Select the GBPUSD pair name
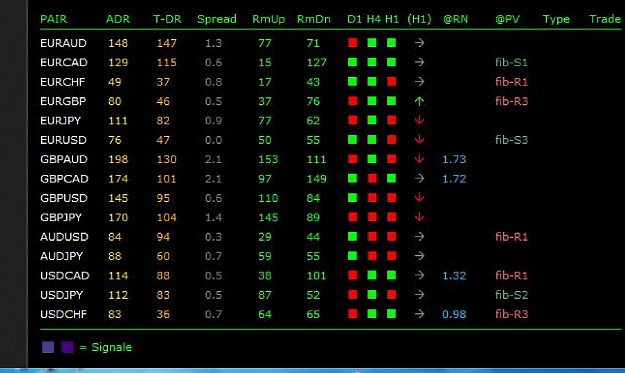625x373 pixels. [x=64, y=198]
